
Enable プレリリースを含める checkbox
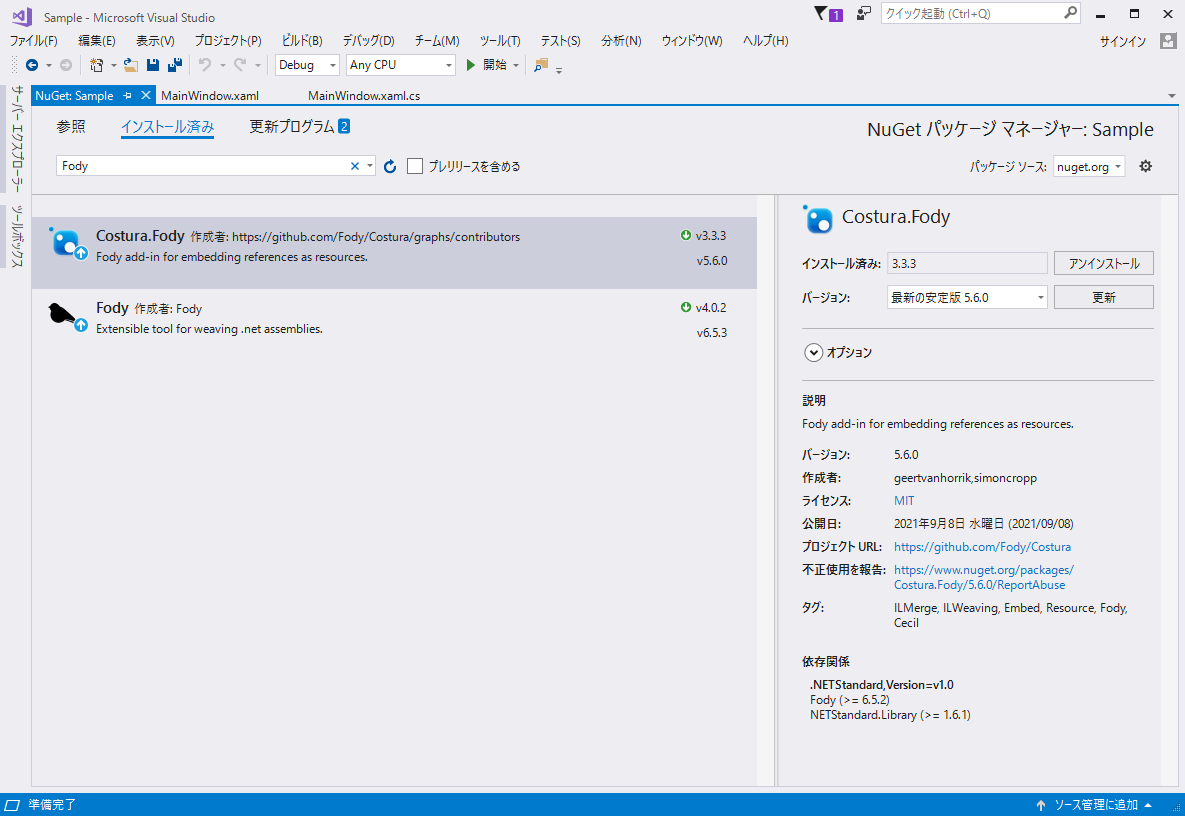415,166
